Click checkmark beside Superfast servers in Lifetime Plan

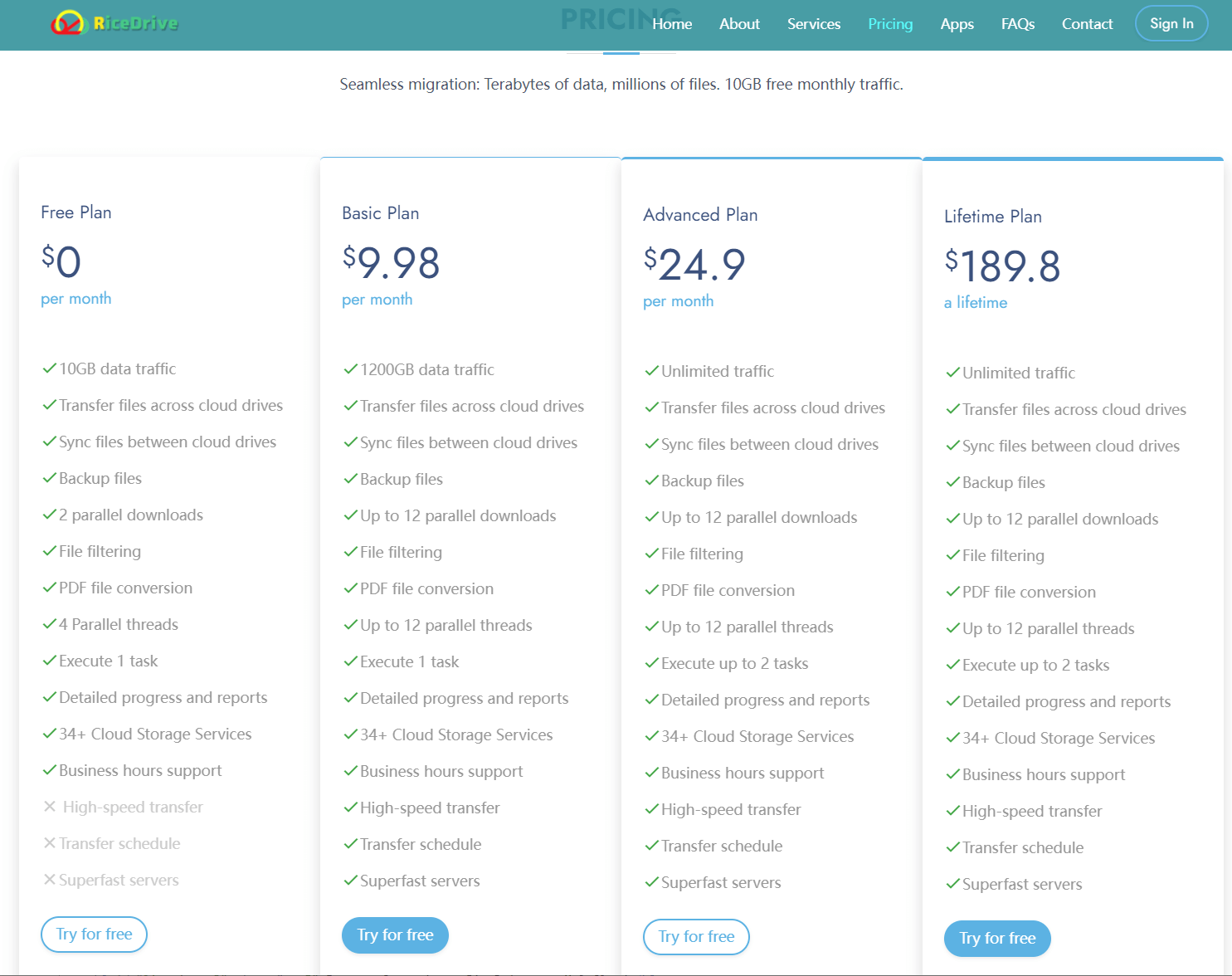pos(953,884)
